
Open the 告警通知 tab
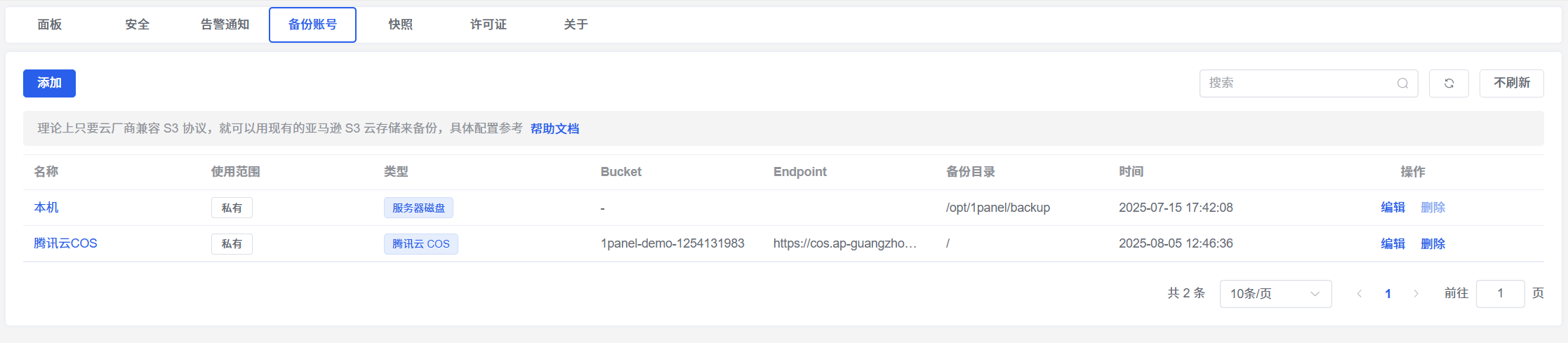(x=225, y=25)
